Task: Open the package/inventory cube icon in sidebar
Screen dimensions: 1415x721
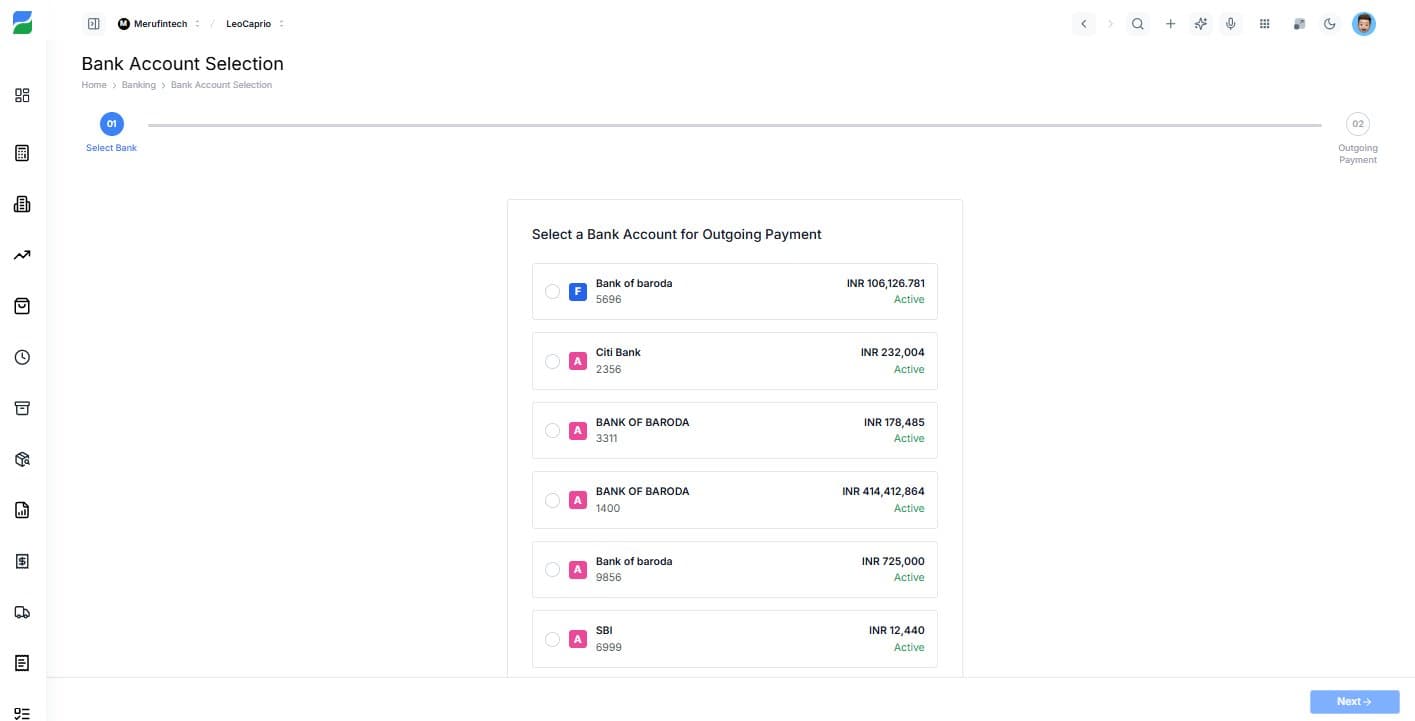Action: (22, 458)
